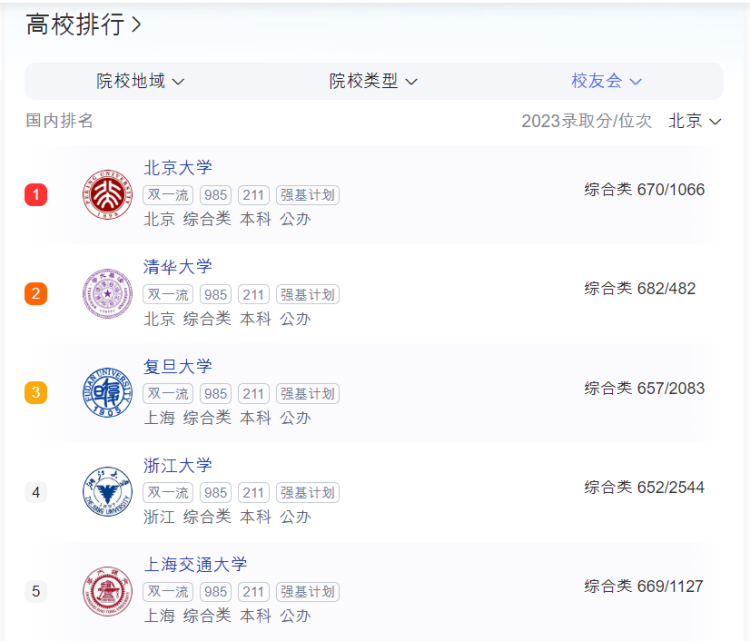Expand the 院校地域 filter dropdown
Screen dimensions: 750x641
click(x=140, y=81)
